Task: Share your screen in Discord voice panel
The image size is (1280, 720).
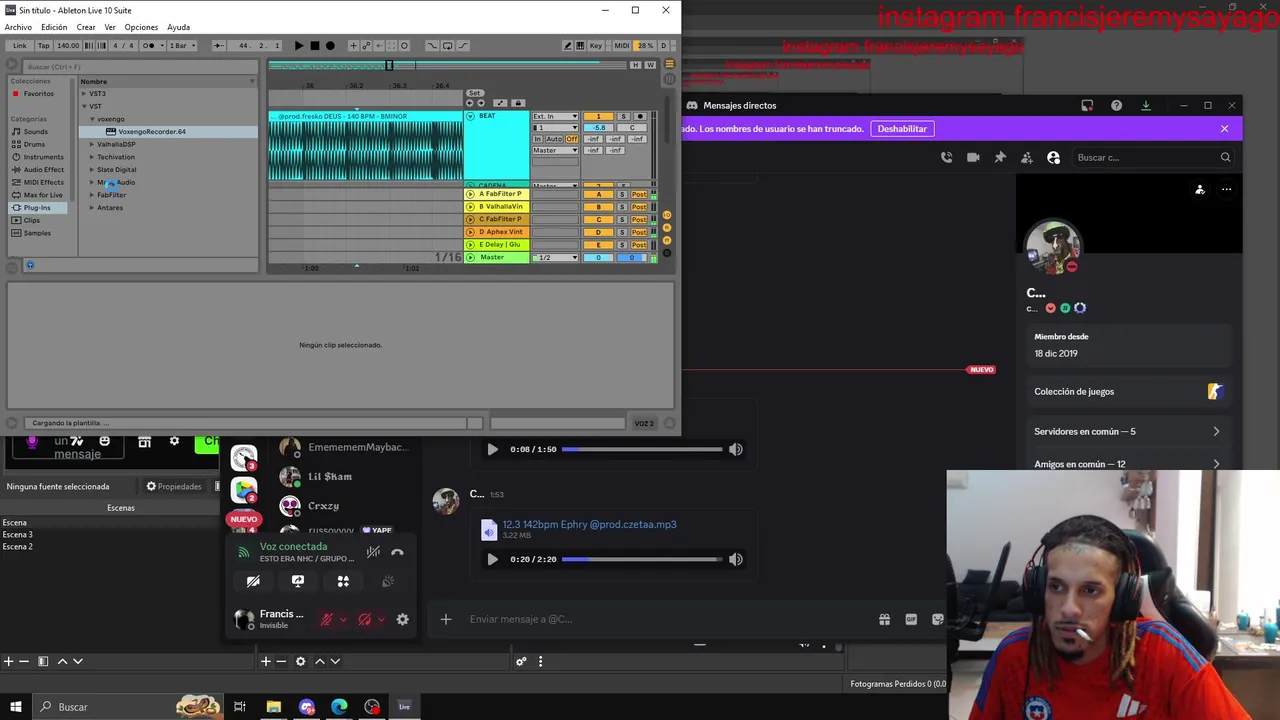Action: pos(298,581)
